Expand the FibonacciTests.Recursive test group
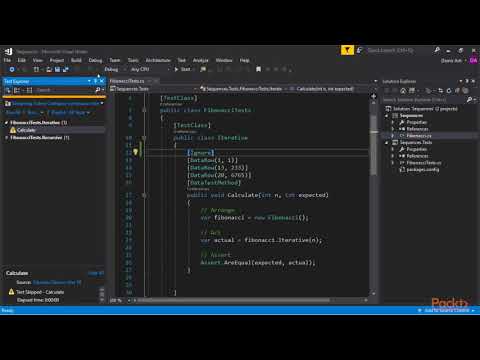This screenshot has height=360, width=480. tap(6, 138)
